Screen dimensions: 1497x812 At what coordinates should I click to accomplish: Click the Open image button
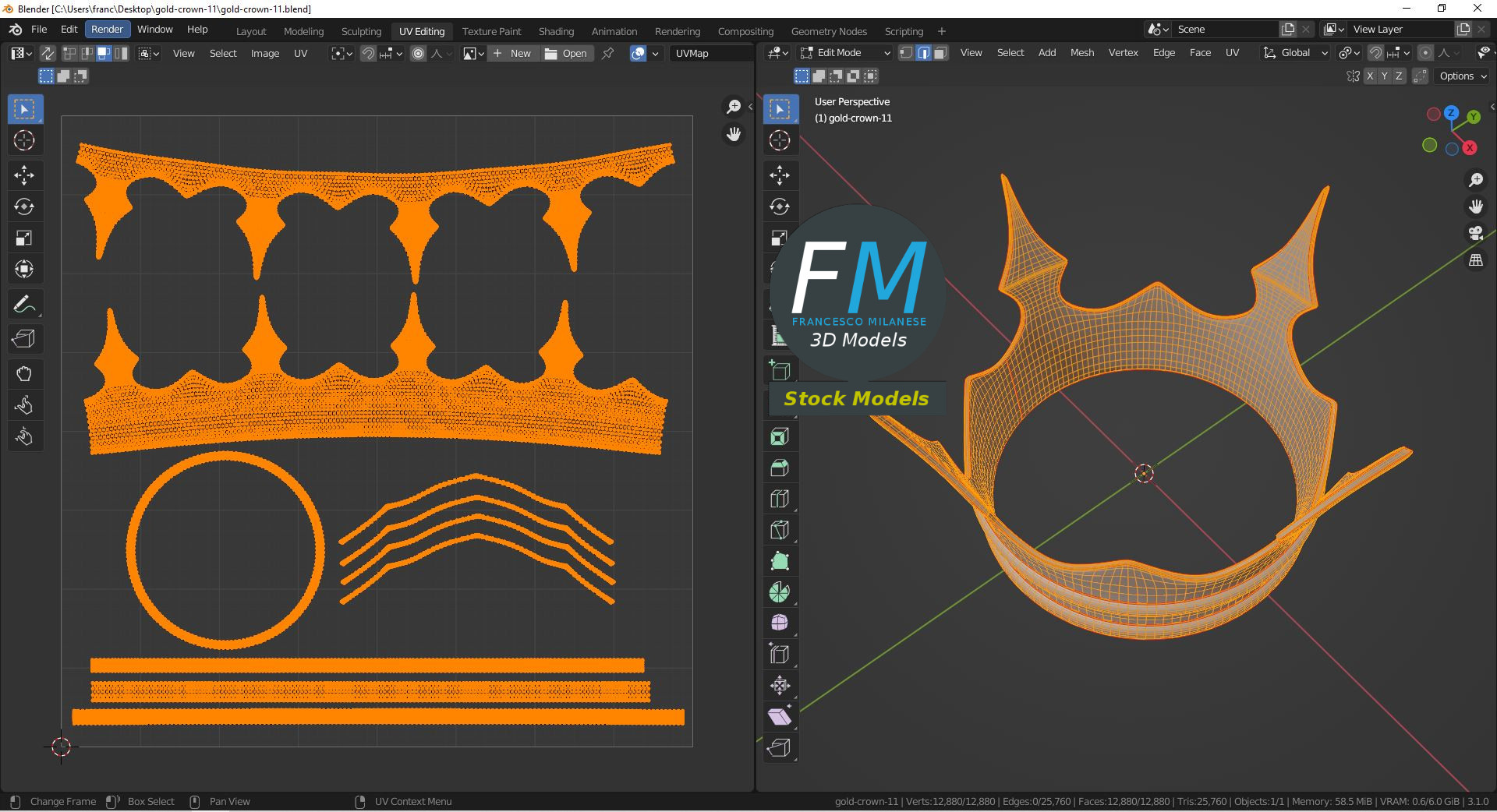(x=566, y=53)
